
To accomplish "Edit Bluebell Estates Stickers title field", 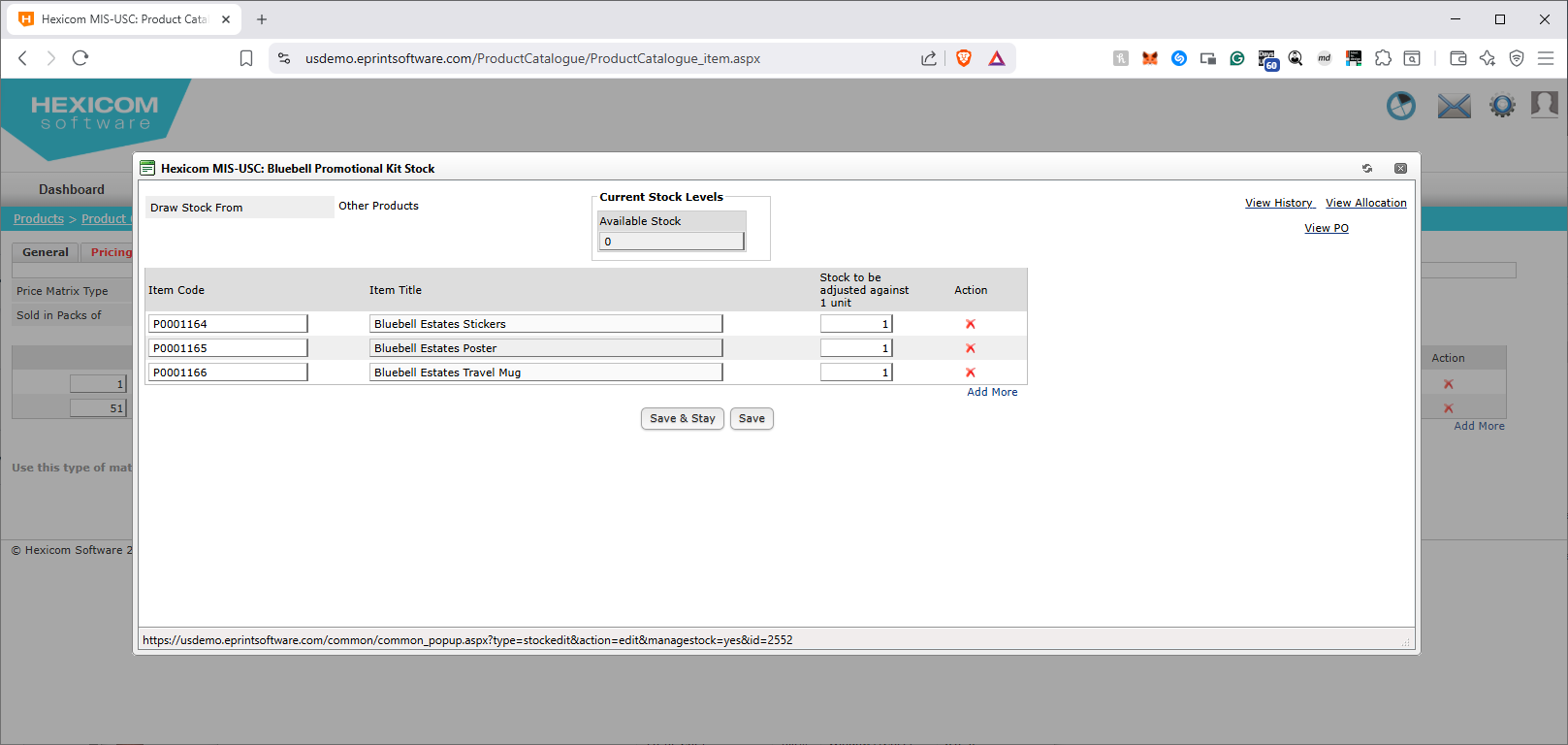I will point(546,324).
